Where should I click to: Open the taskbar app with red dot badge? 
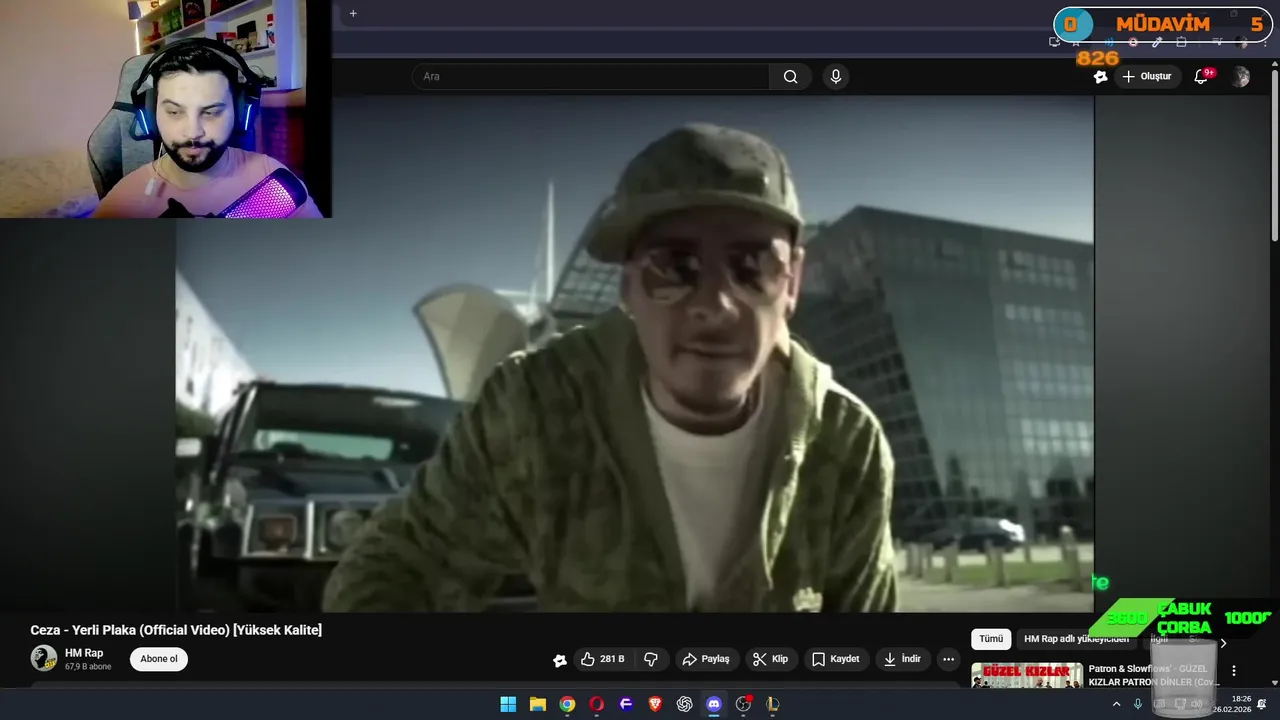point(743,704)
